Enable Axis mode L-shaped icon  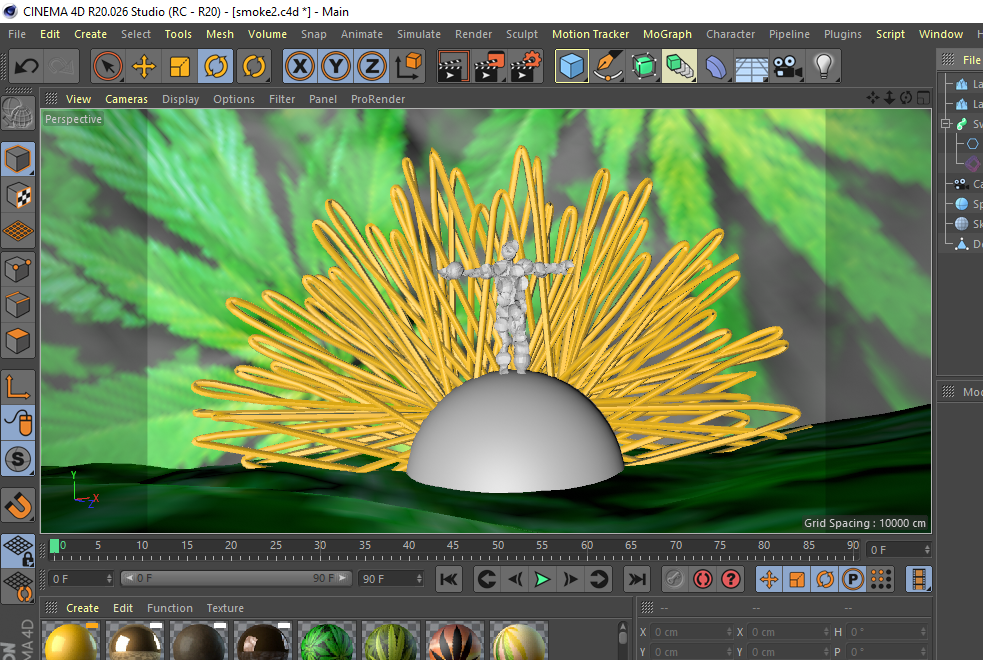point(18,387)
